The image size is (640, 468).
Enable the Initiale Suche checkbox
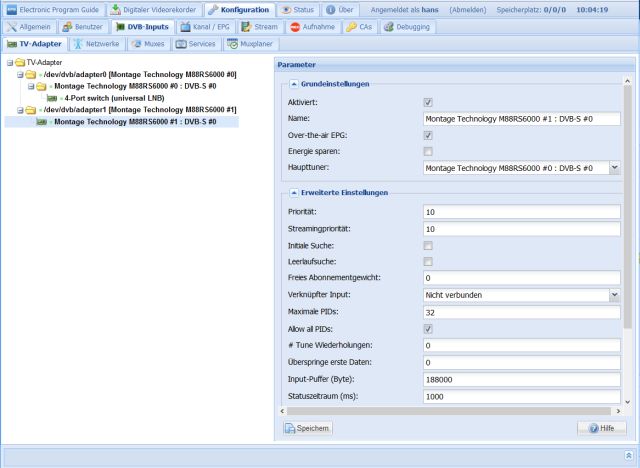click(428, 246)
